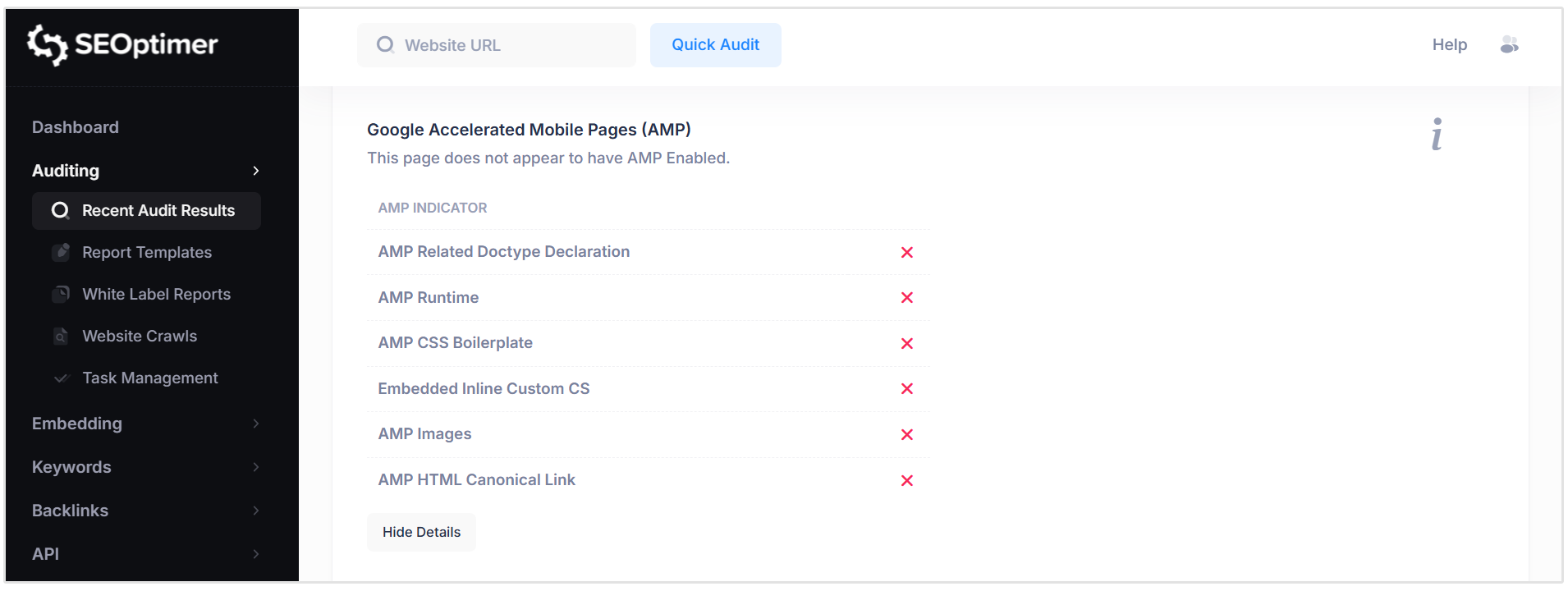1568x591 pixels.
Task: Click the 'AMP Images' row text
Action: tap(424, 434)
